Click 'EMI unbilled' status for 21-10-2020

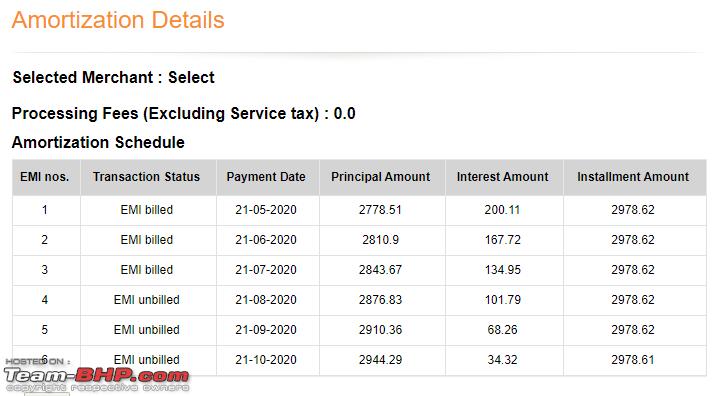pos(147,360)
